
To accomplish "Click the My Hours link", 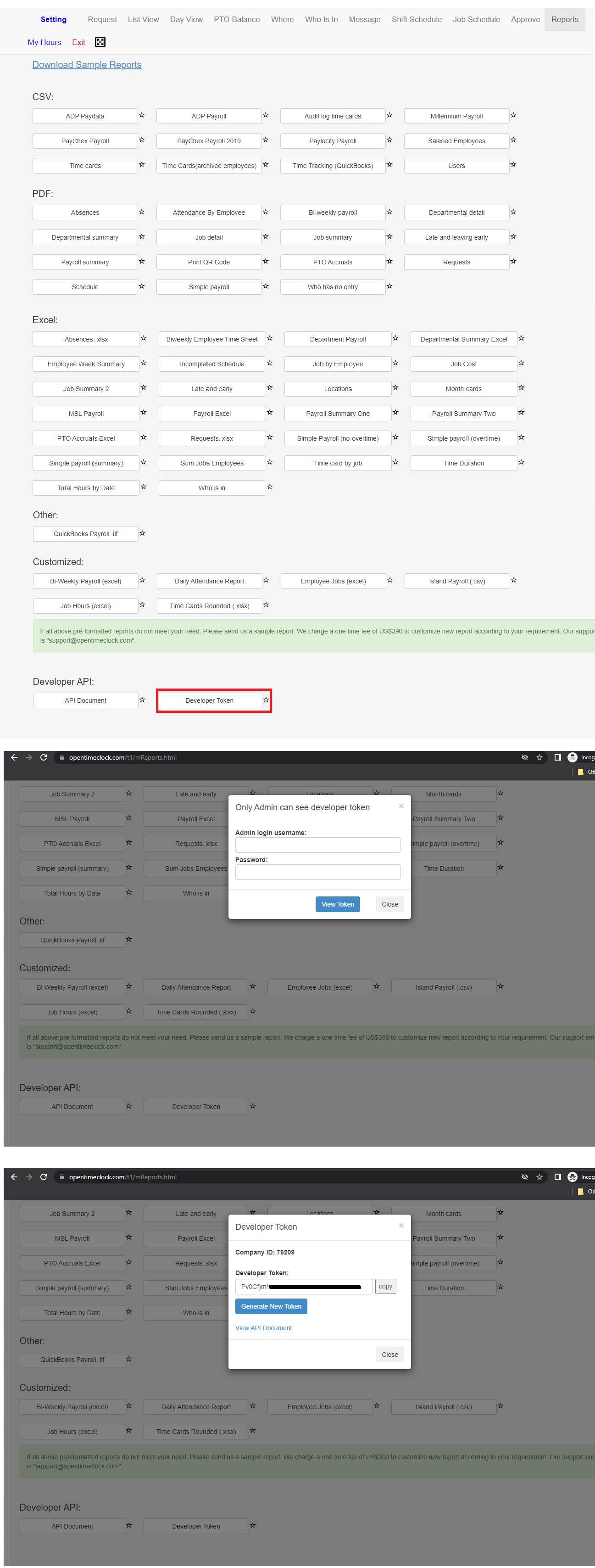I will tap(44, 43).
